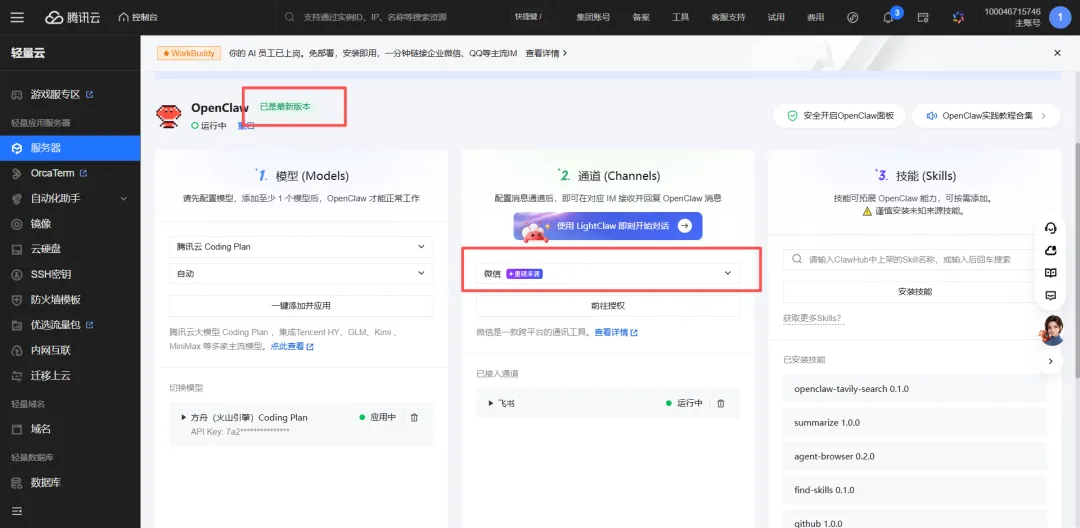Open the 点此查看 link under models
Screen dimensions: 1080x528
(292, 346)
